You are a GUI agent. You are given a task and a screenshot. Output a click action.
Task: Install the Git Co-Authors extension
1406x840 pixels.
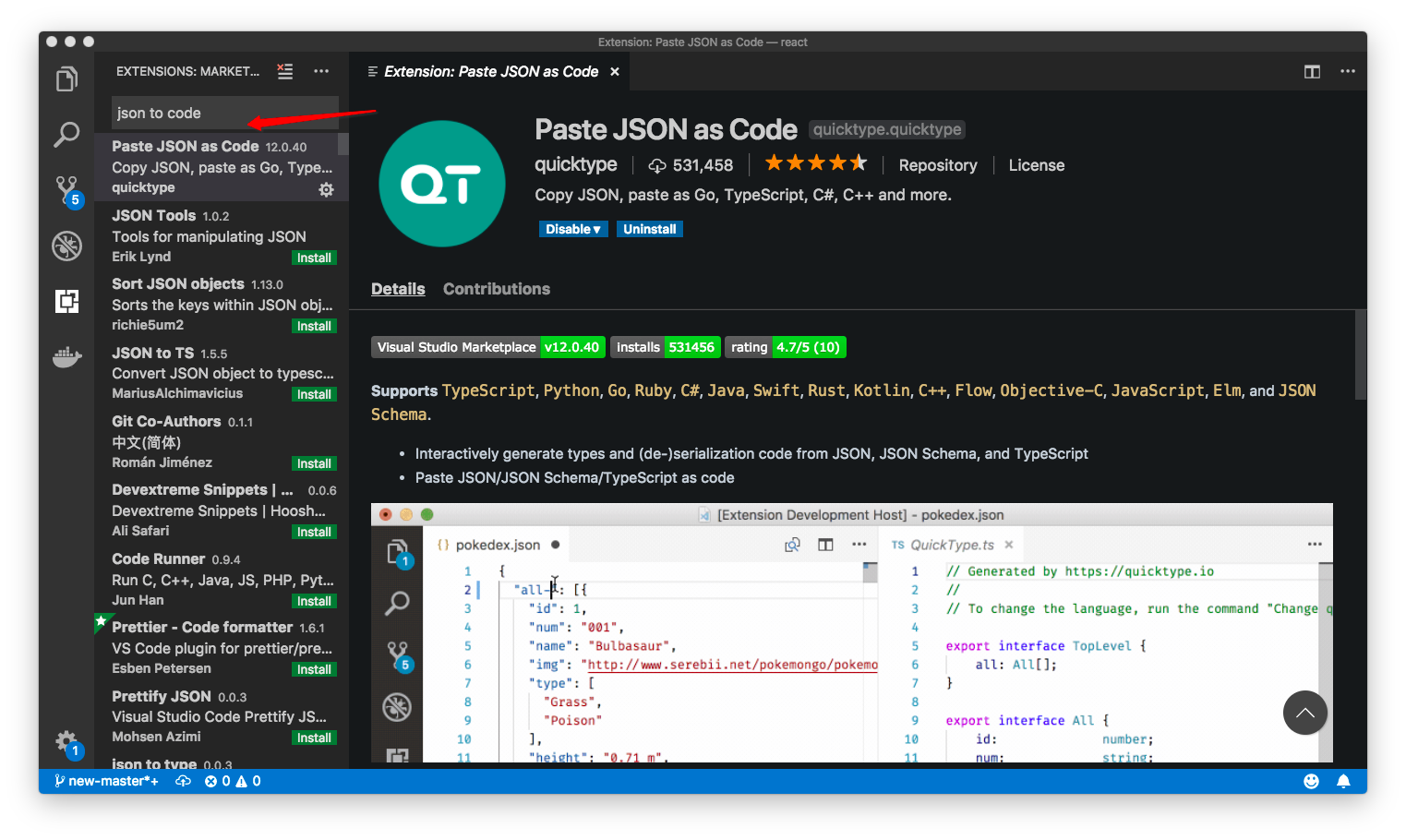(314, 463)
